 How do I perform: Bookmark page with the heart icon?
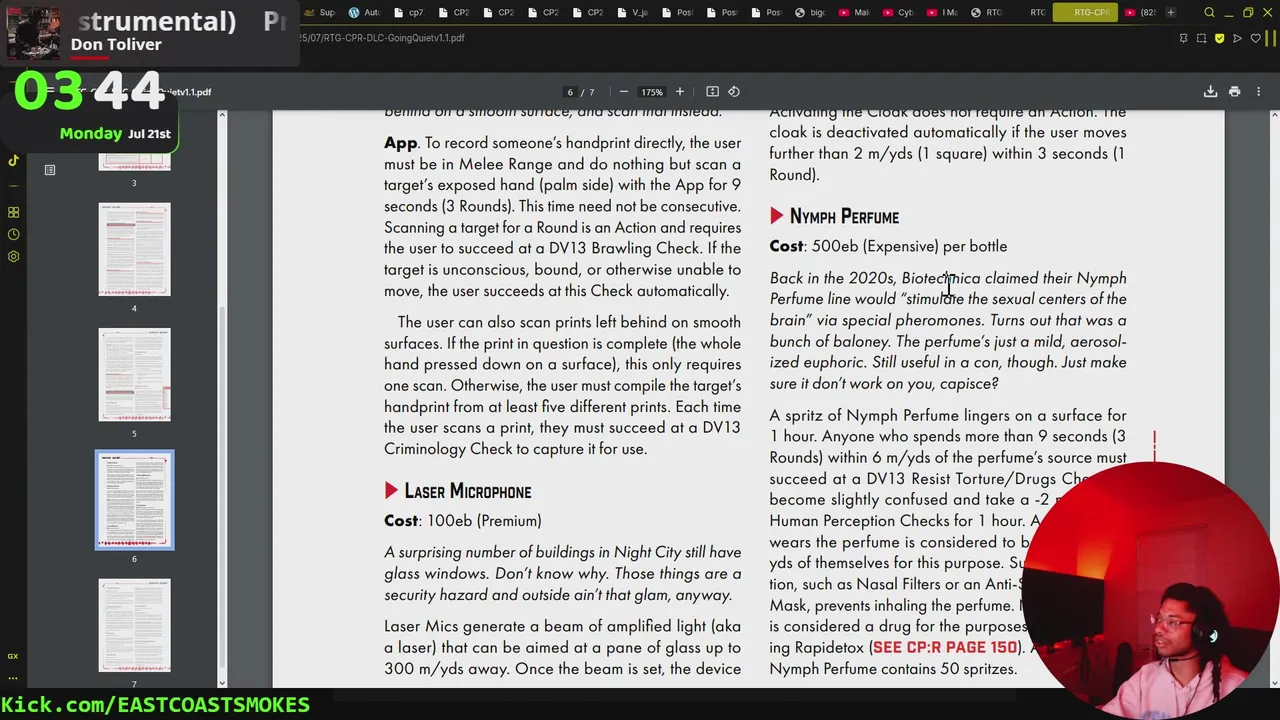(x=1256, y=38)
